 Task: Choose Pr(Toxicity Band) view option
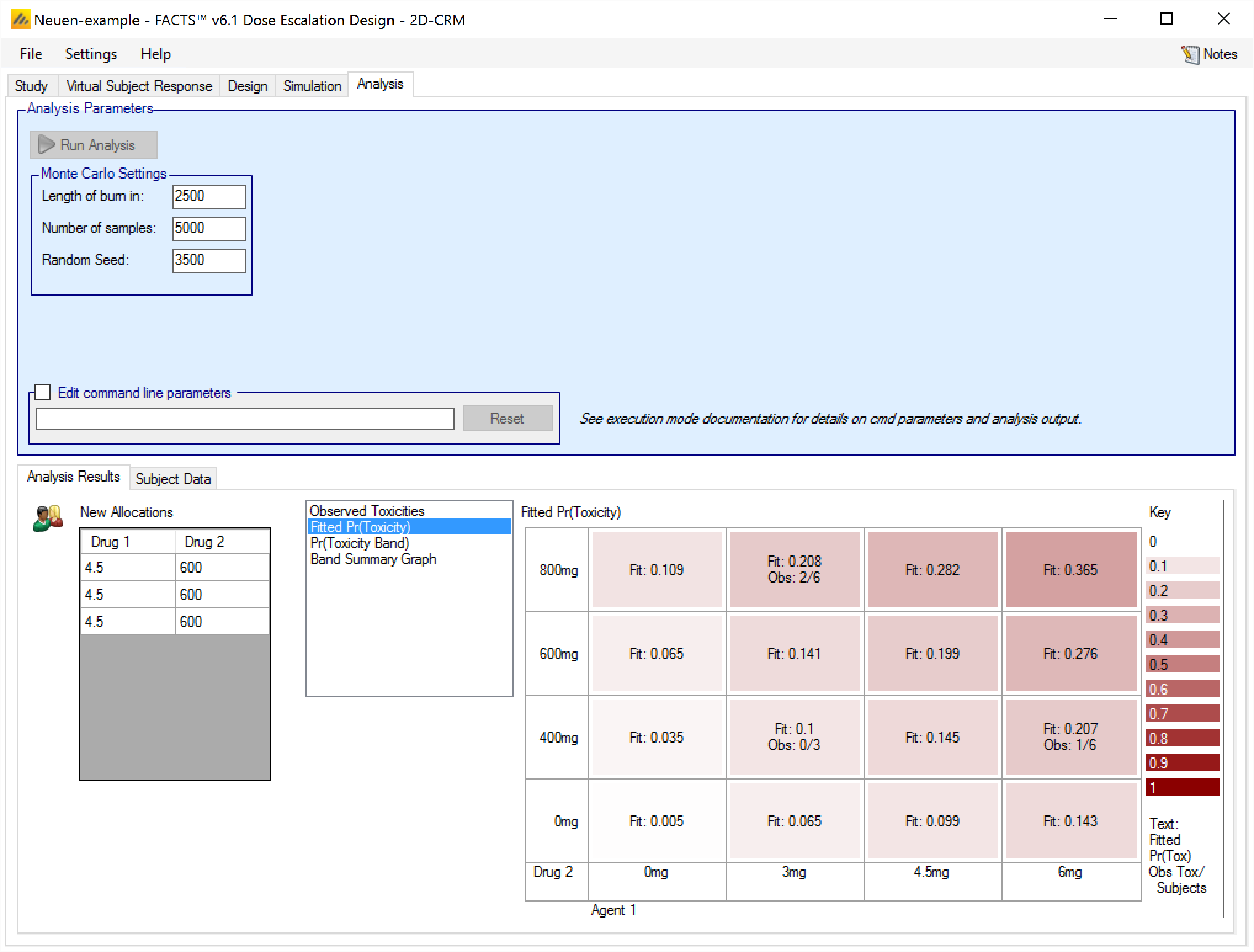click(359, 543)
